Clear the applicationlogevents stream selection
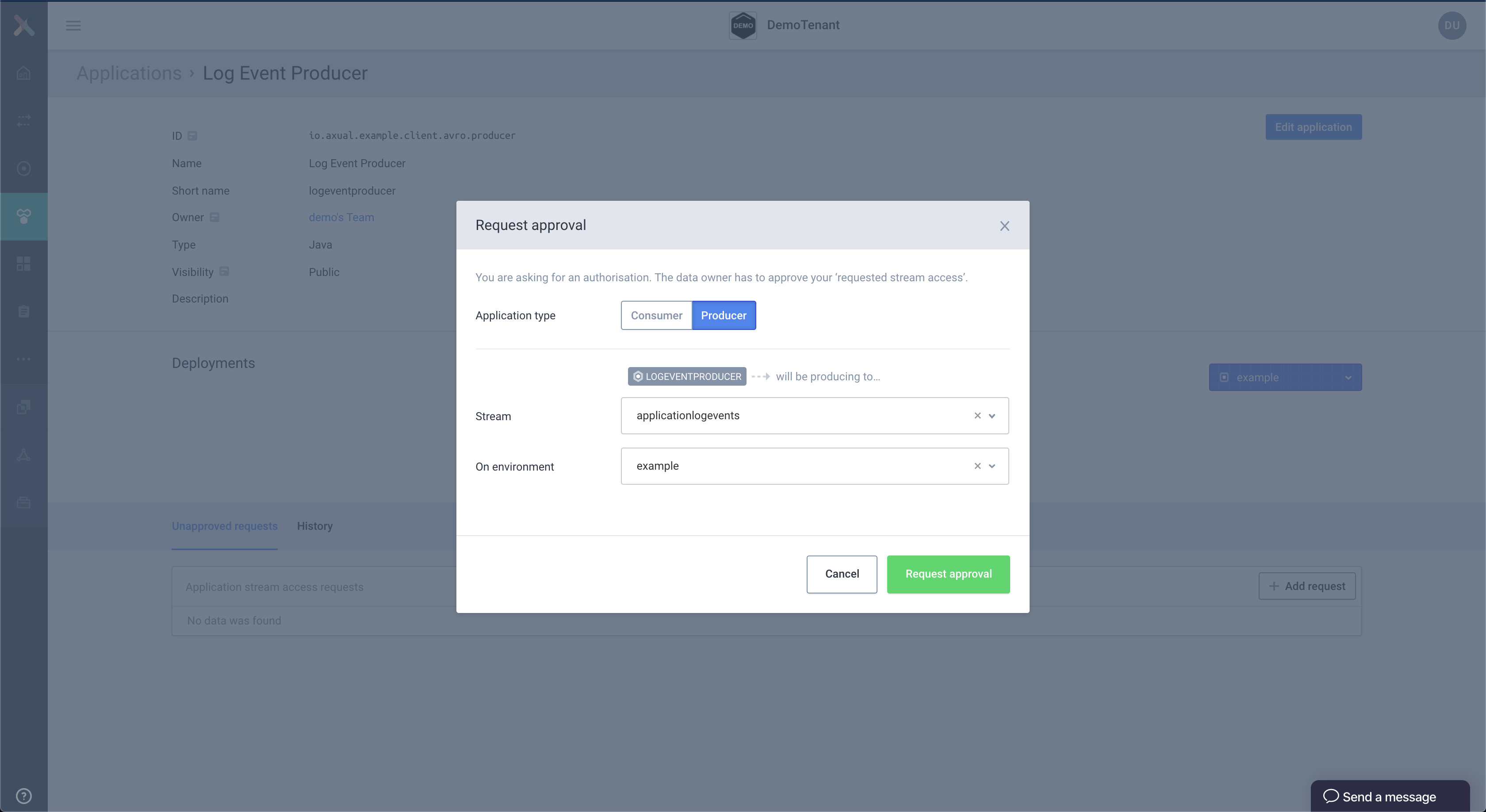The width and height of the screenshot is (1486, 812). (977, 415)
